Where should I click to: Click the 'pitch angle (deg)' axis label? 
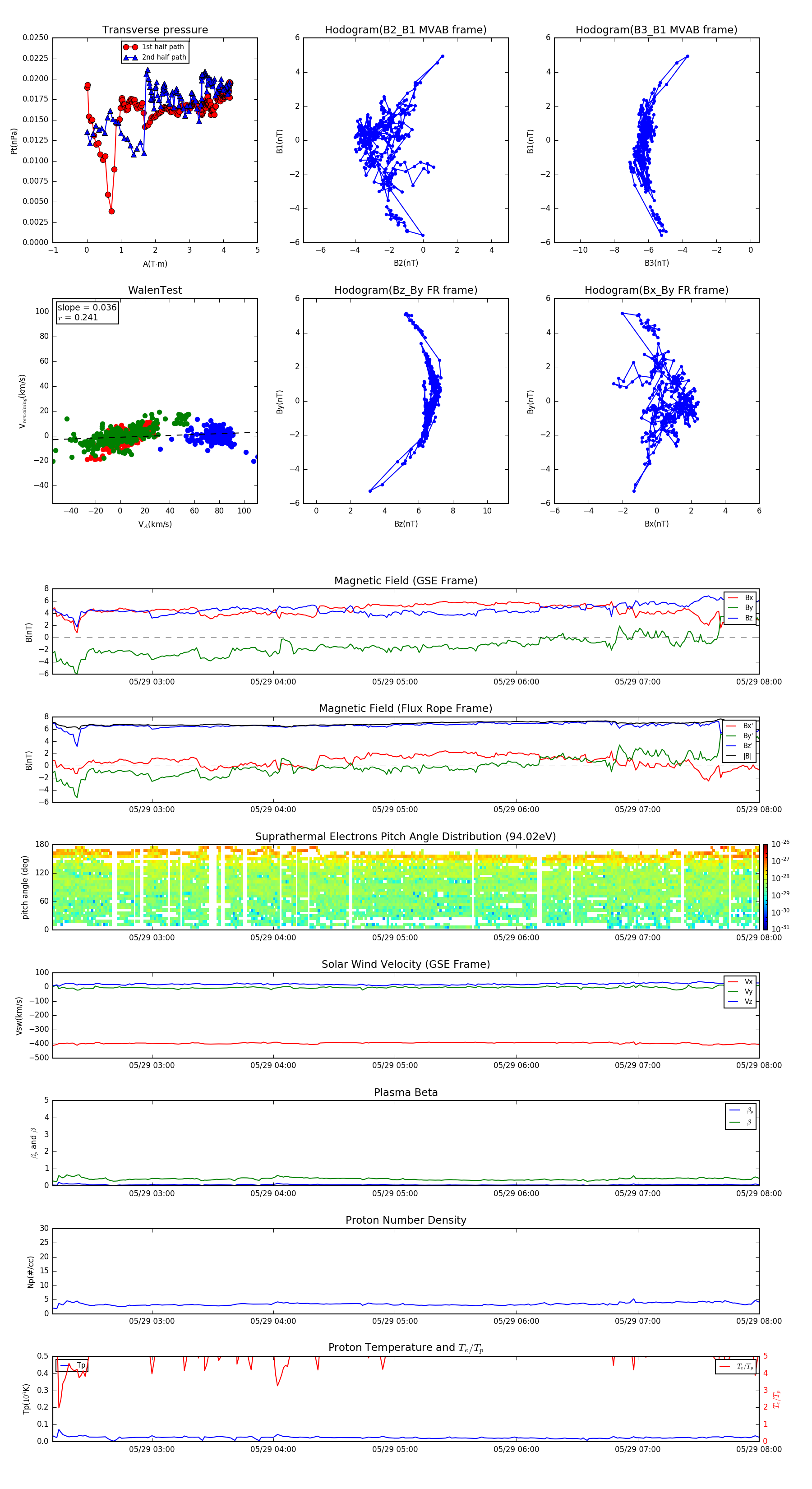(x=25, y=887)
